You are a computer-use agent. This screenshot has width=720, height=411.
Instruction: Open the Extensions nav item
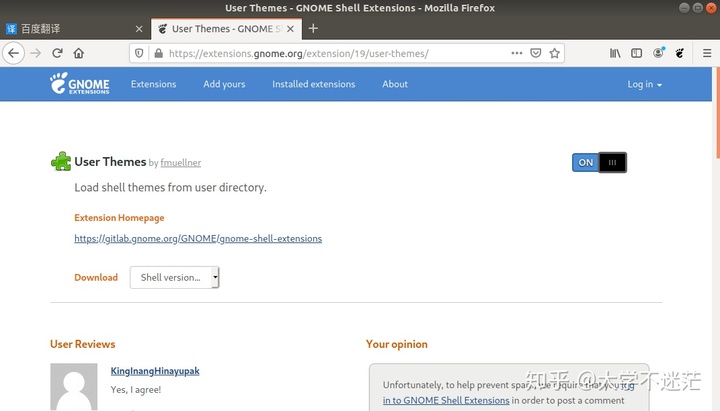coord(153,84)
